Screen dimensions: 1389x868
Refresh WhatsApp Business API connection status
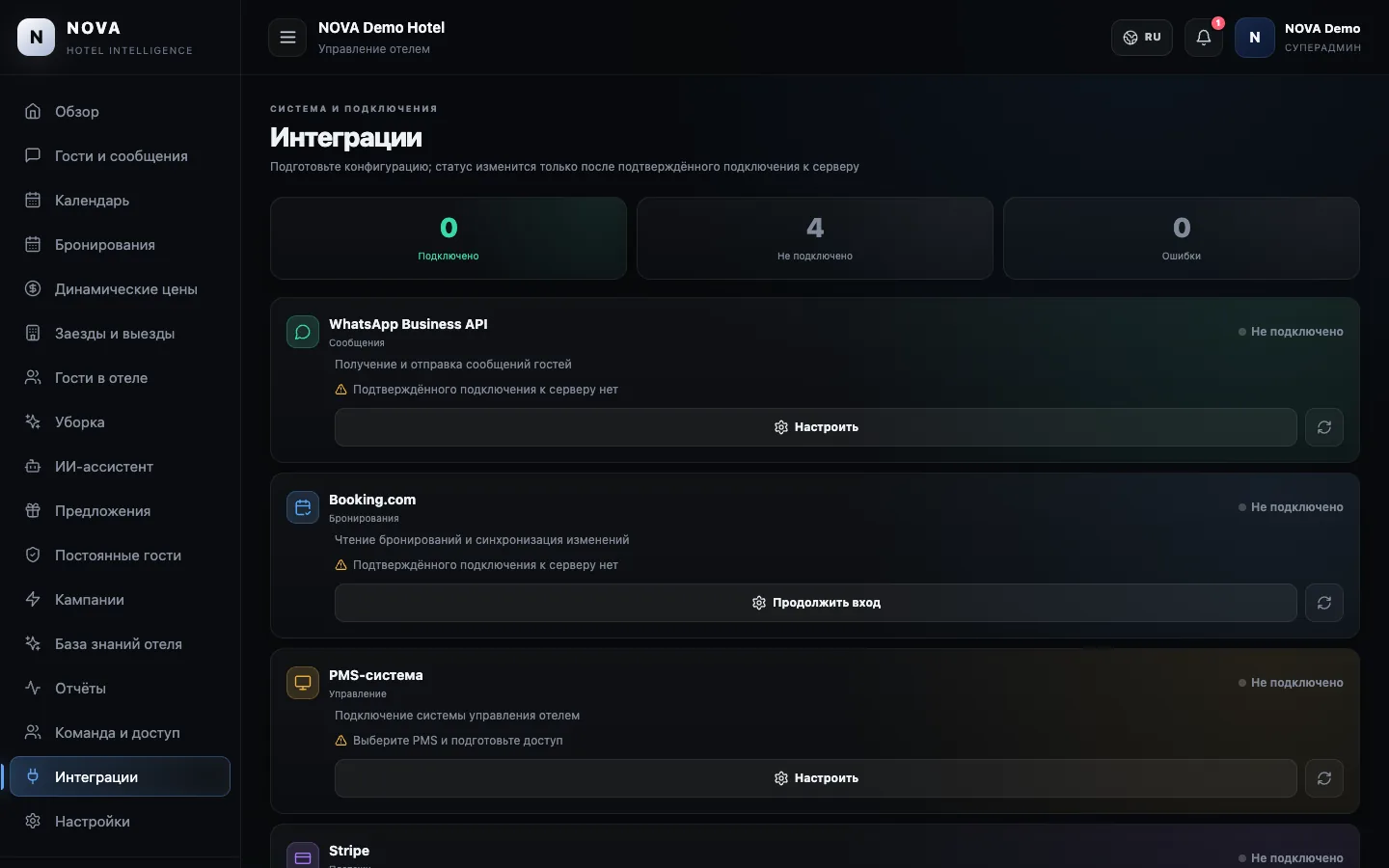click(x=1324, y=427)
